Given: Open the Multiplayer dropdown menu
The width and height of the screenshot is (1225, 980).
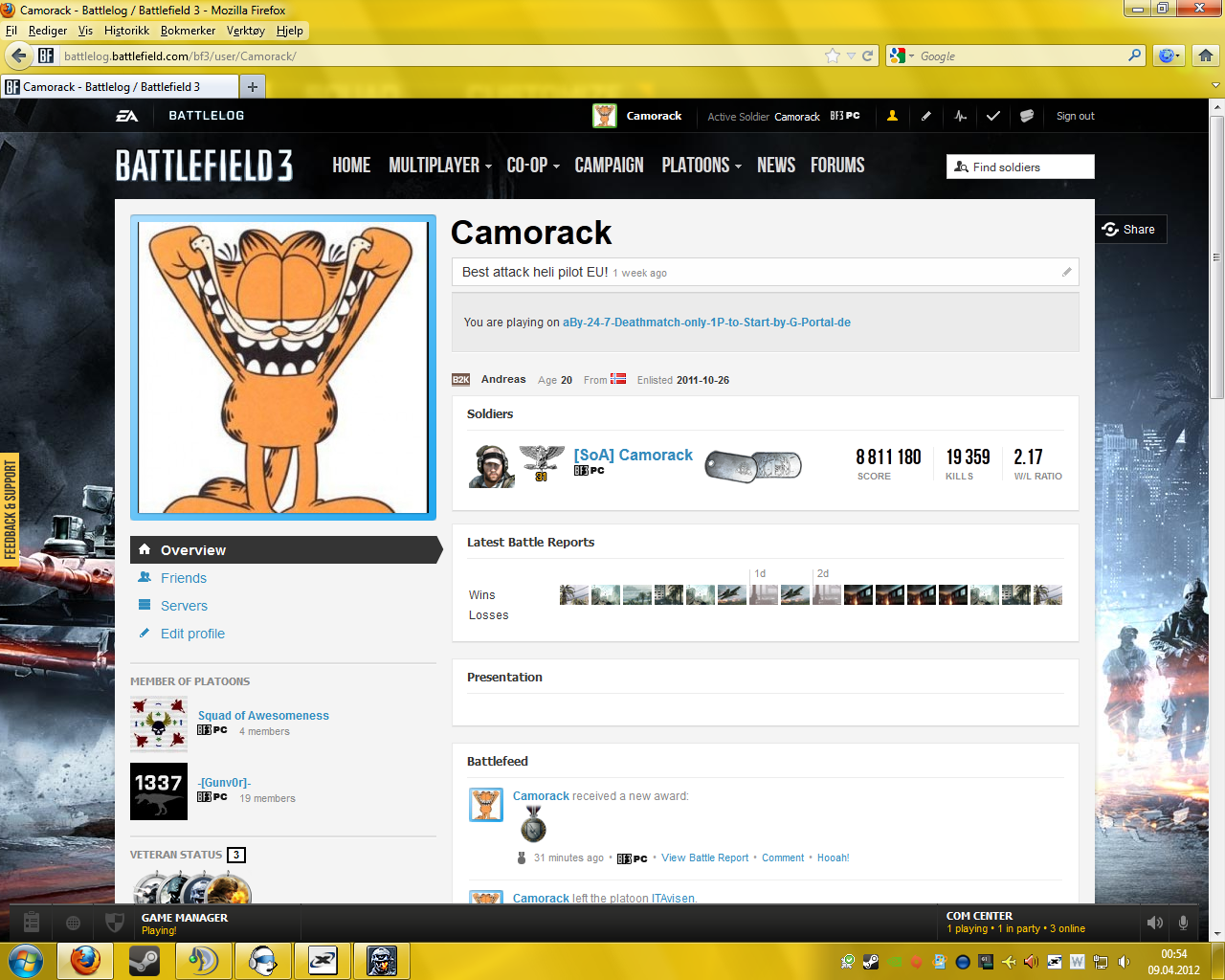Looking at the screenshot, I should coord(440,166).
